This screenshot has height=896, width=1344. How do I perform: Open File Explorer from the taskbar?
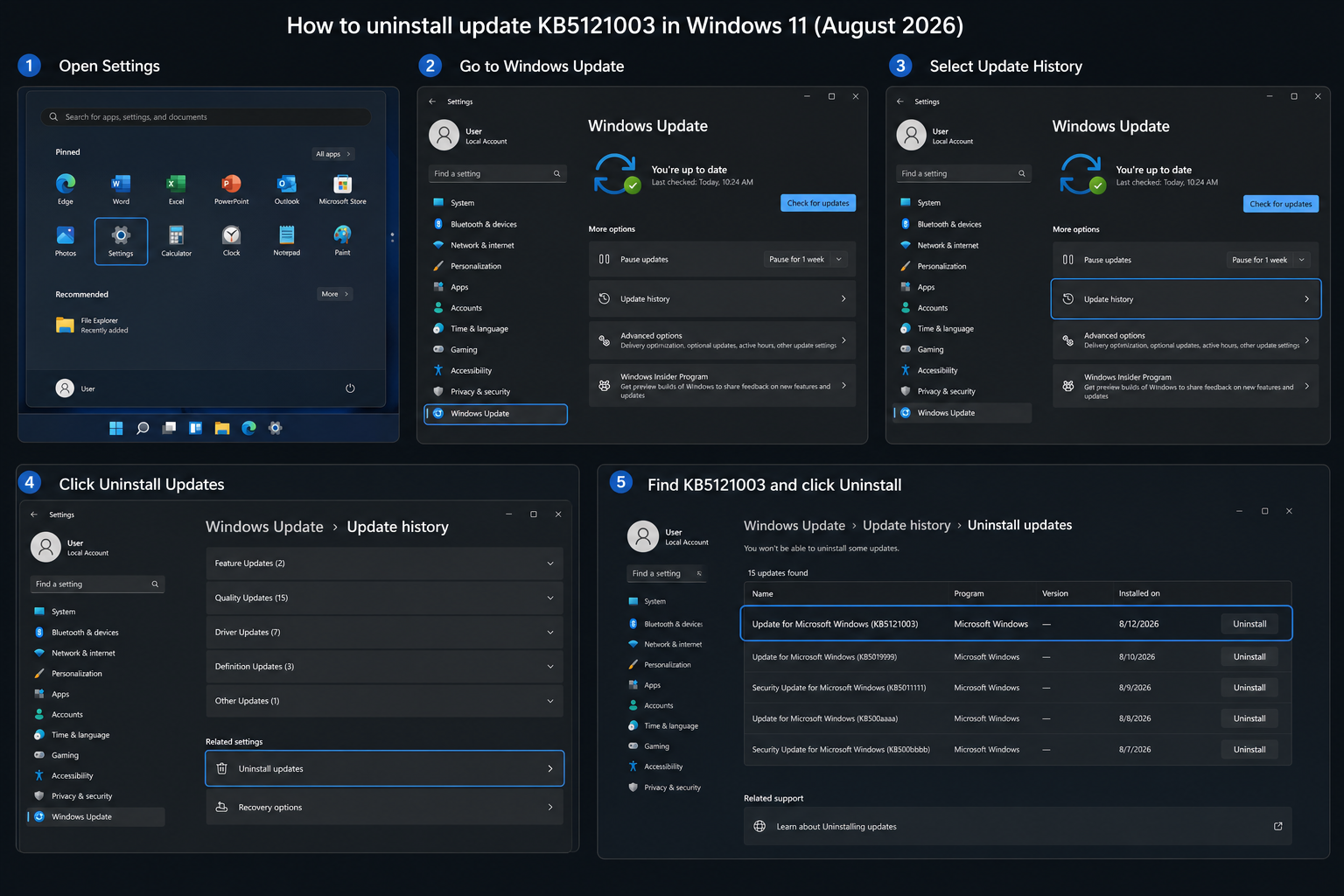coord(222,428)
